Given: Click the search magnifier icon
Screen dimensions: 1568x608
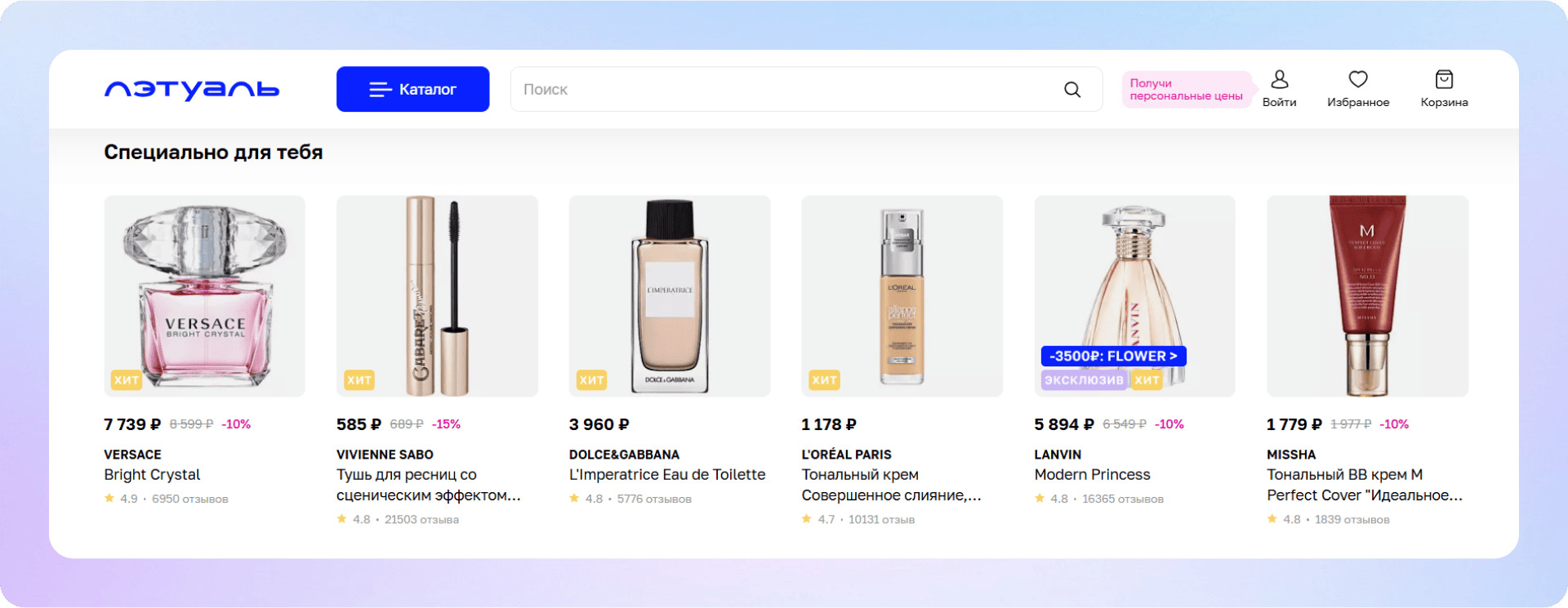Looking at the screenshot, I should pyautogui.click(x=1072, y=90).
